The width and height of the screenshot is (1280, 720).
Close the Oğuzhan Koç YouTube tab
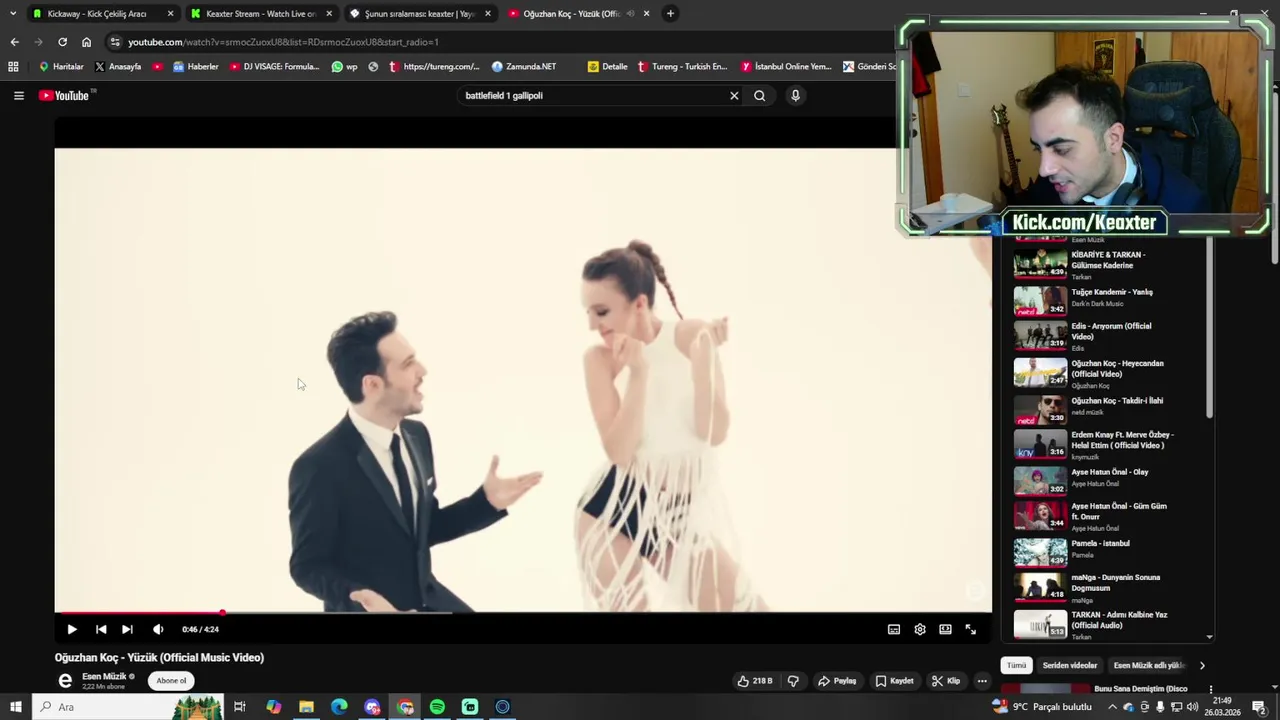click(x=646, y=14)
